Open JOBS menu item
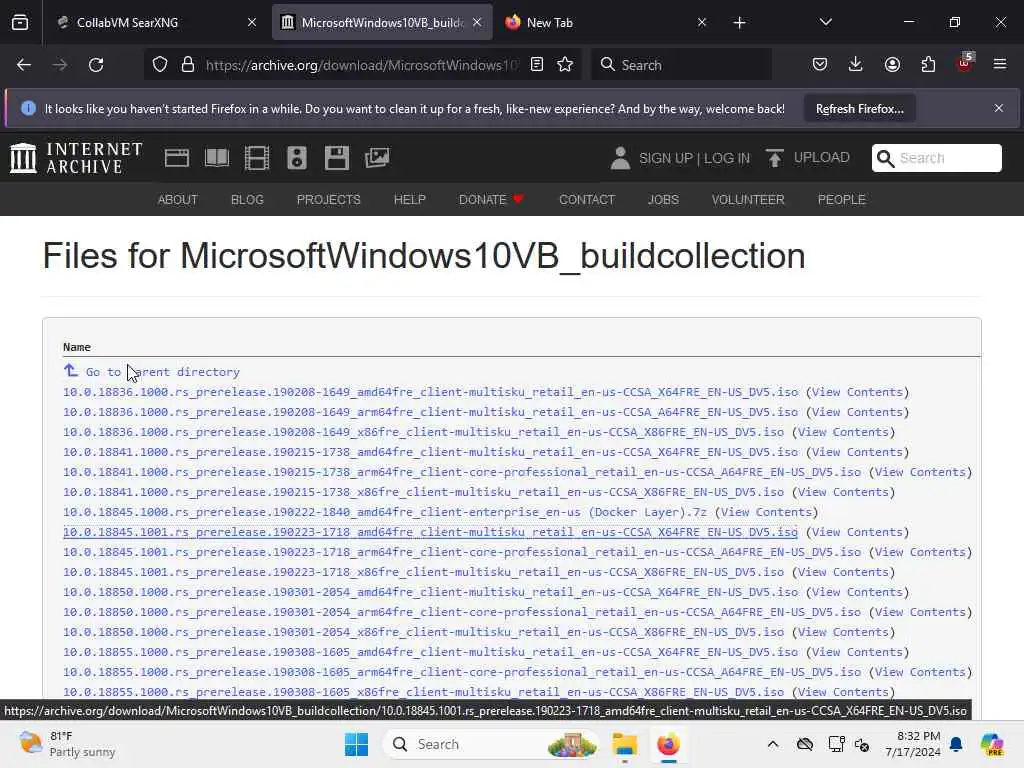 click(x=663, y=200)
